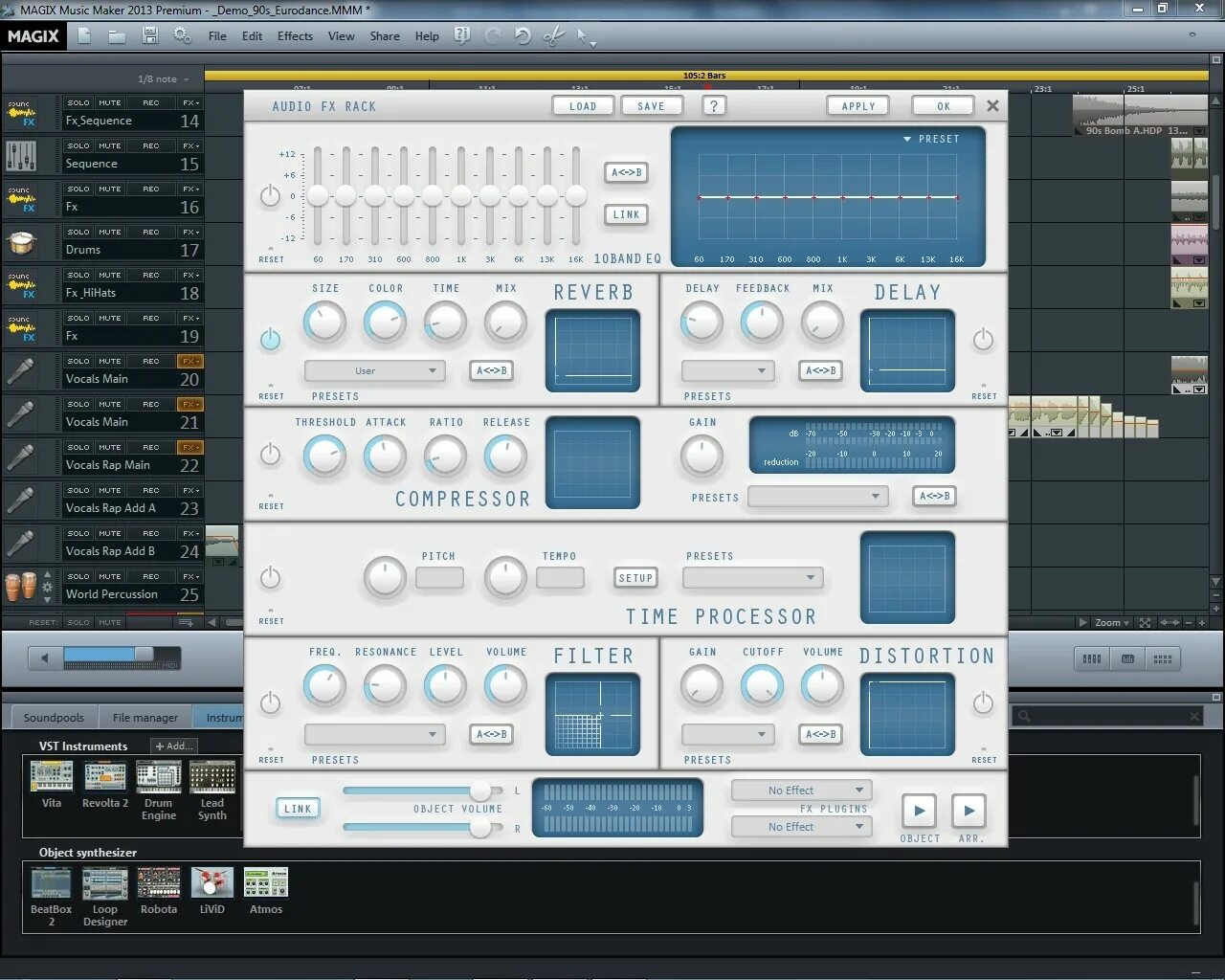Solo the Drums track 17
This screenshot has height=980, width=1225.
pos(78,232)
